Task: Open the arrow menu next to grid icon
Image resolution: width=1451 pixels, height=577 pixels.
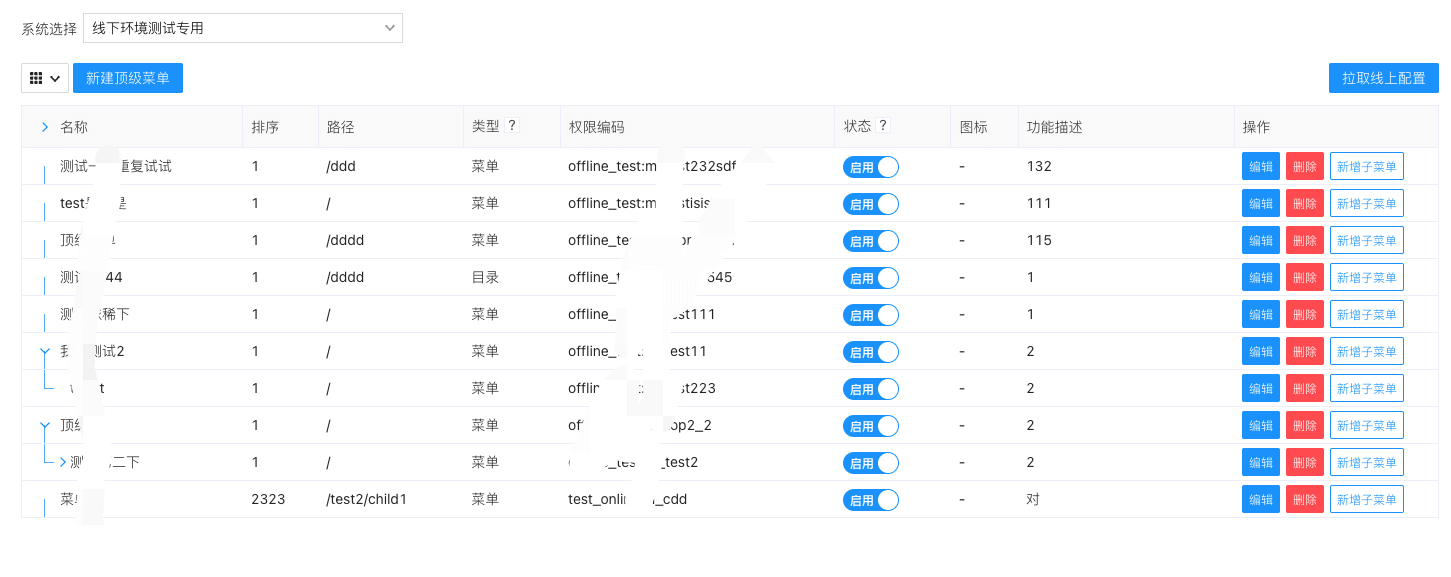Action: point(56,77)
